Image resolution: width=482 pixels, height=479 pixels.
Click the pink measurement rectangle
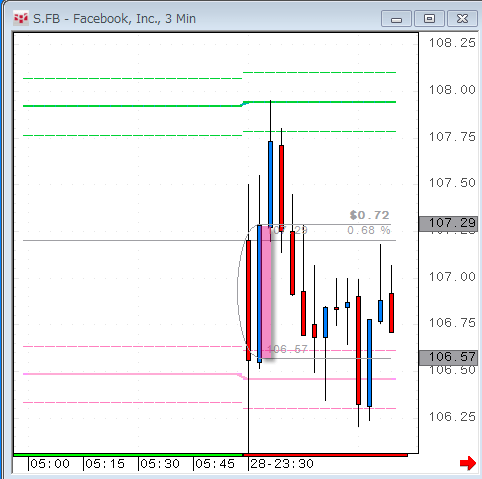[x=267, y=292]
